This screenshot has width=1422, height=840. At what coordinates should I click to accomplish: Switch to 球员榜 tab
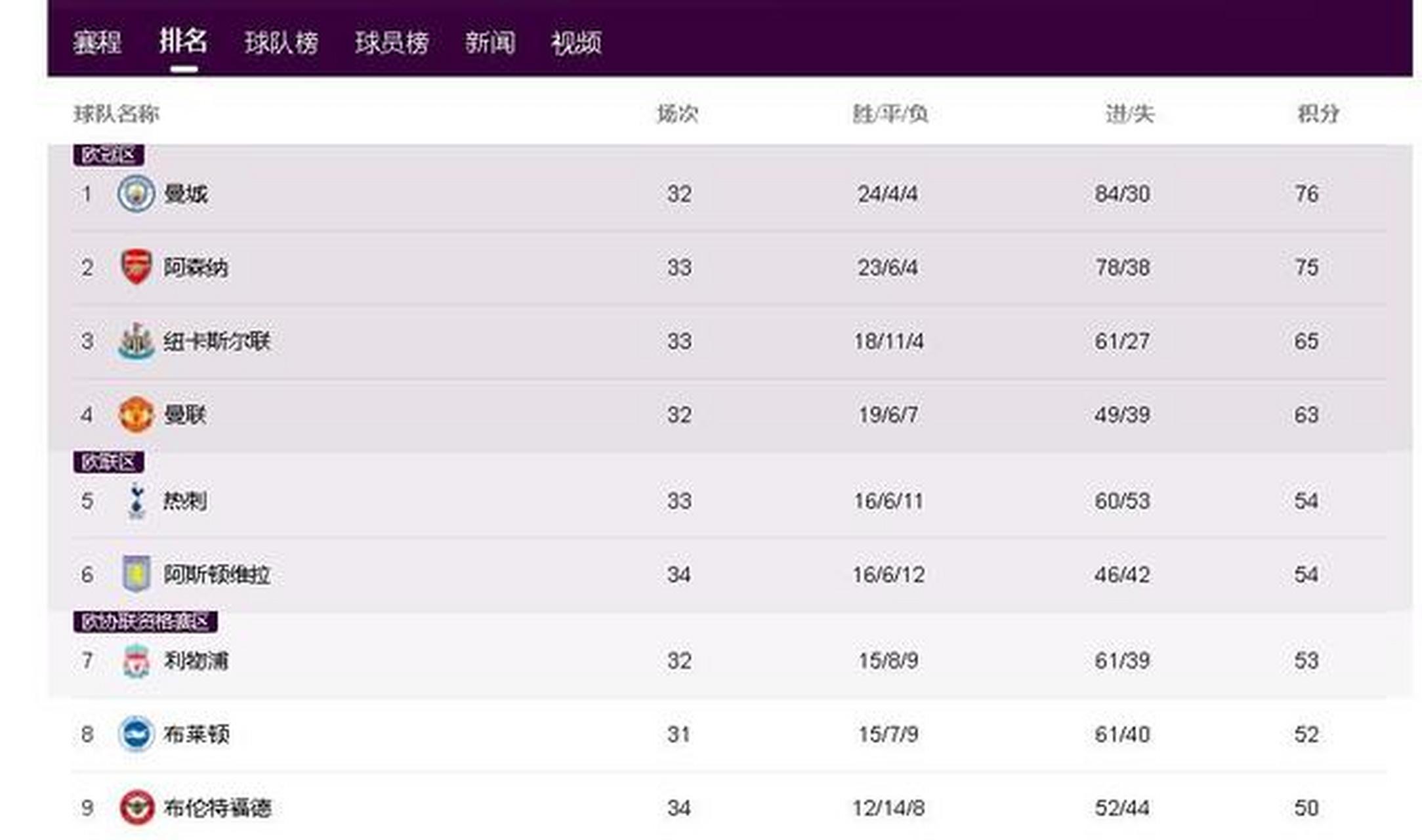click(392, 43)
